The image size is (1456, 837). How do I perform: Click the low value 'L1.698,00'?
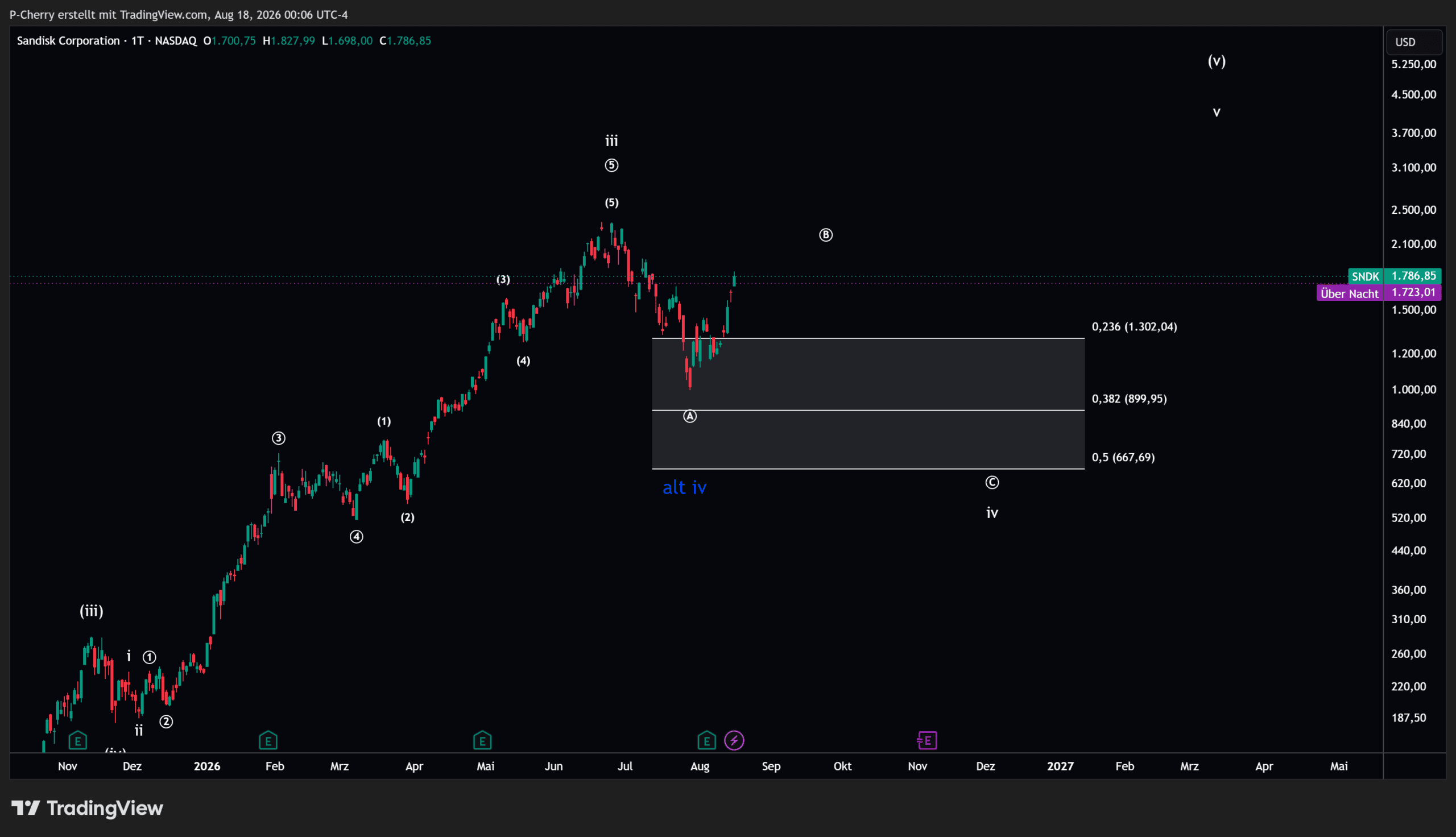(x=347, y=41)
